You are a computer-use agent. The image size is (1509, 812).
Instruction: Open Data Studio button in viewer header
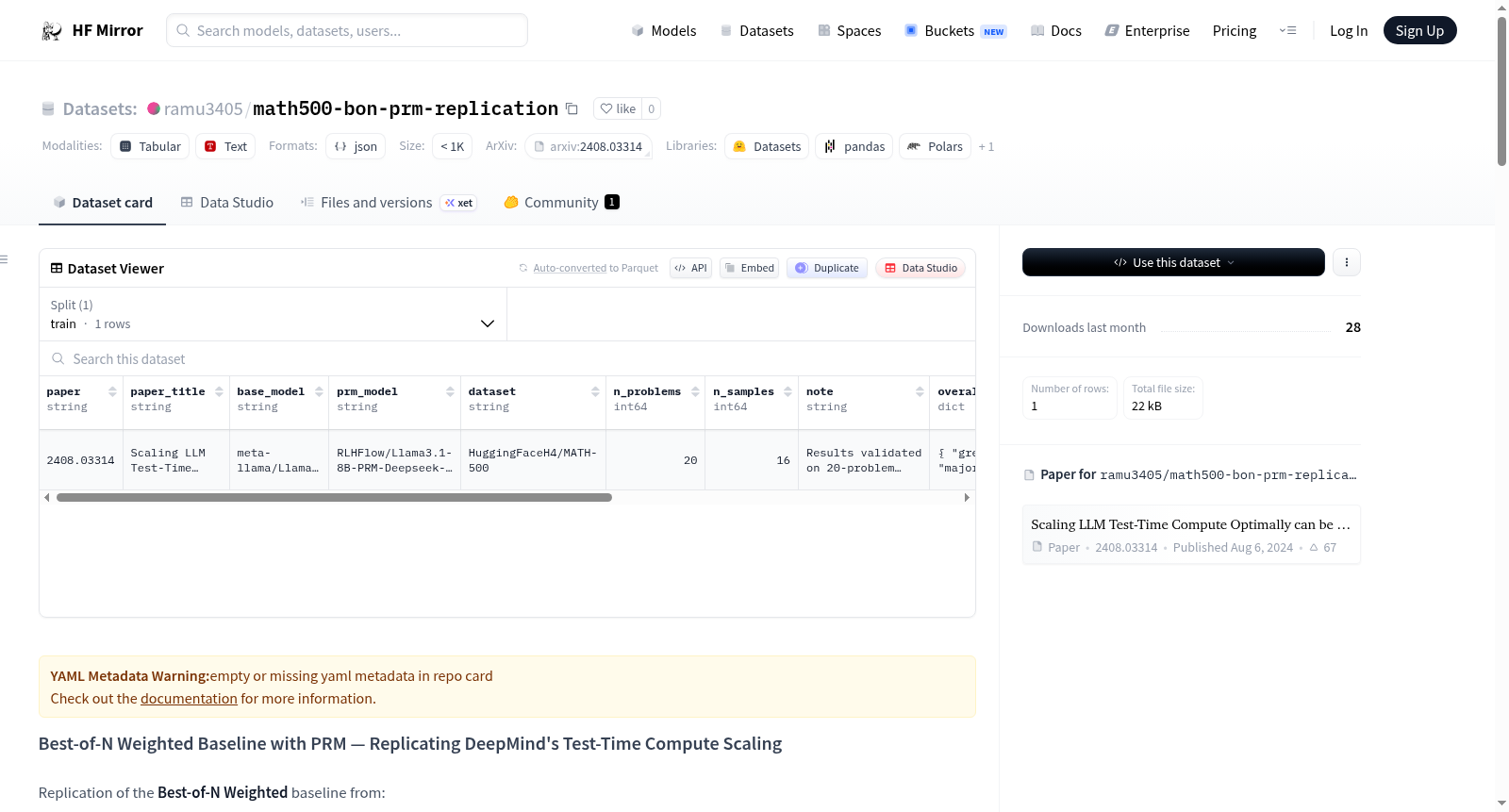point(920,268)
